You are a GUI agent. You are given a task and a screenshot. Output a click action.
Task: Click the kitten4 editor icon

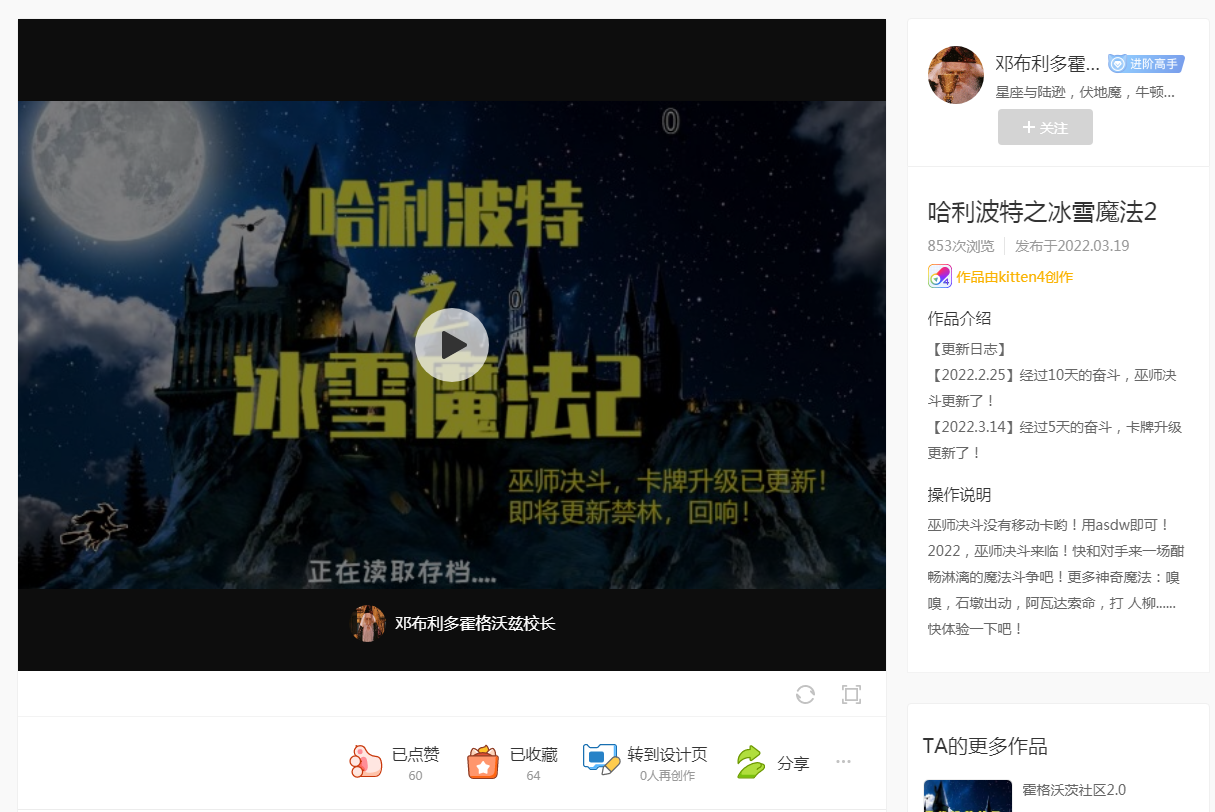tap(940, 276)
